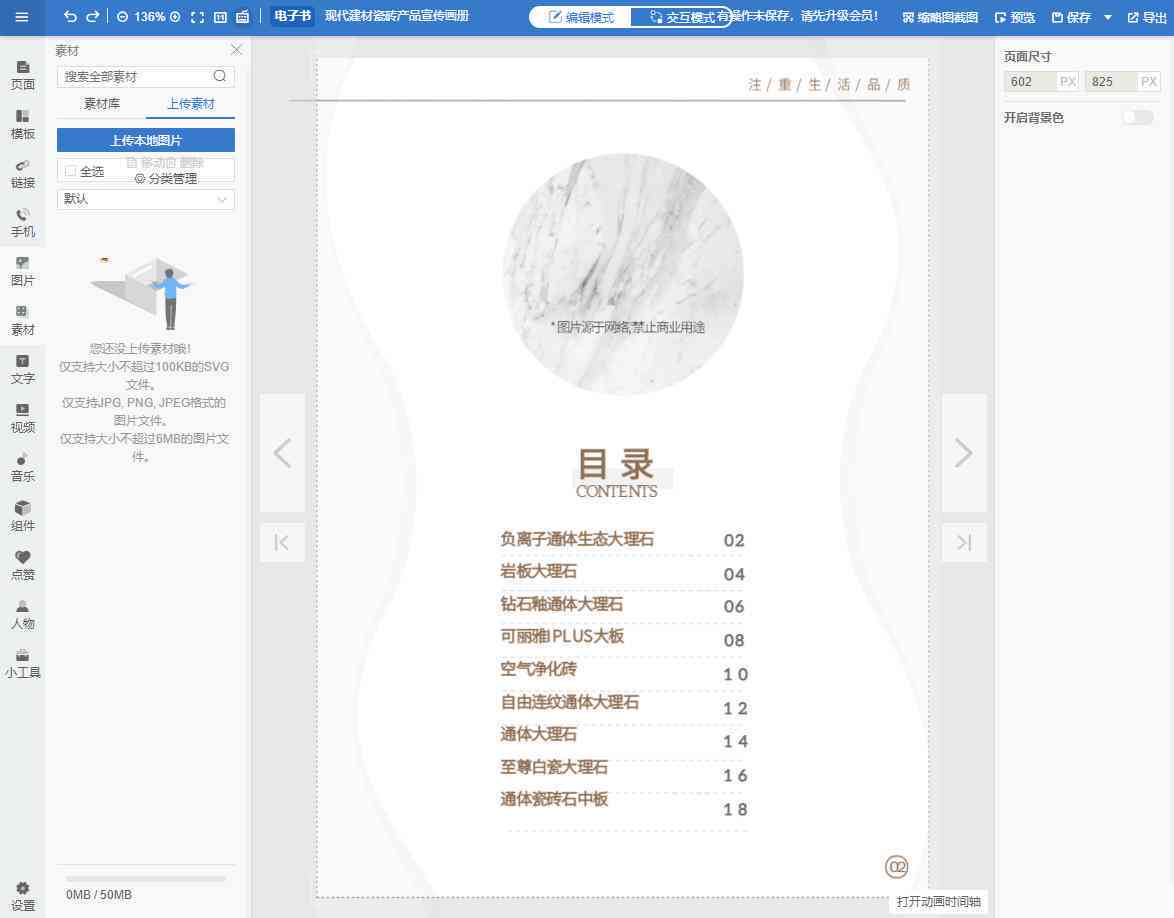1174x918 pixels.
Task: Select 通体瓷砖石中板 contents entry
Action: tap(554, 800)
